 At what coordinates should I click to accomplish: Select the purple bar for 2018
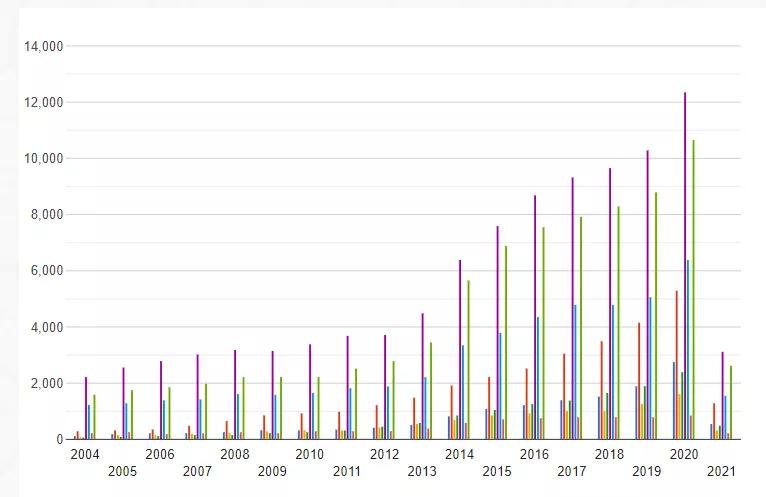[x=610, y=304]
